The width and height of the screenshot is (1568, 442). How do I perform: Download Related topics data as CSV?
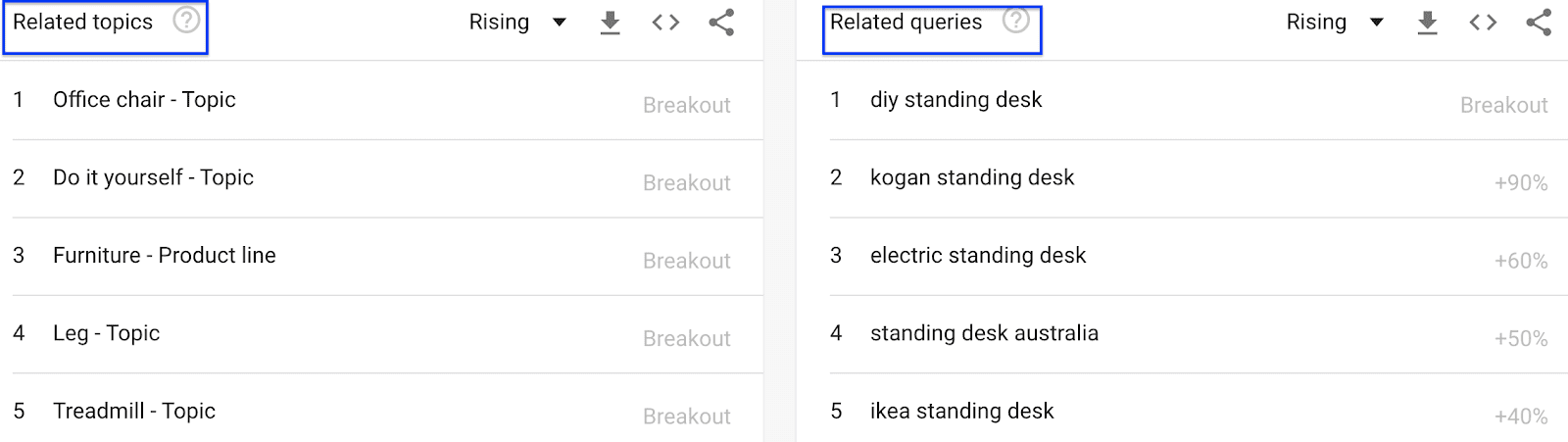coord(610,23)
